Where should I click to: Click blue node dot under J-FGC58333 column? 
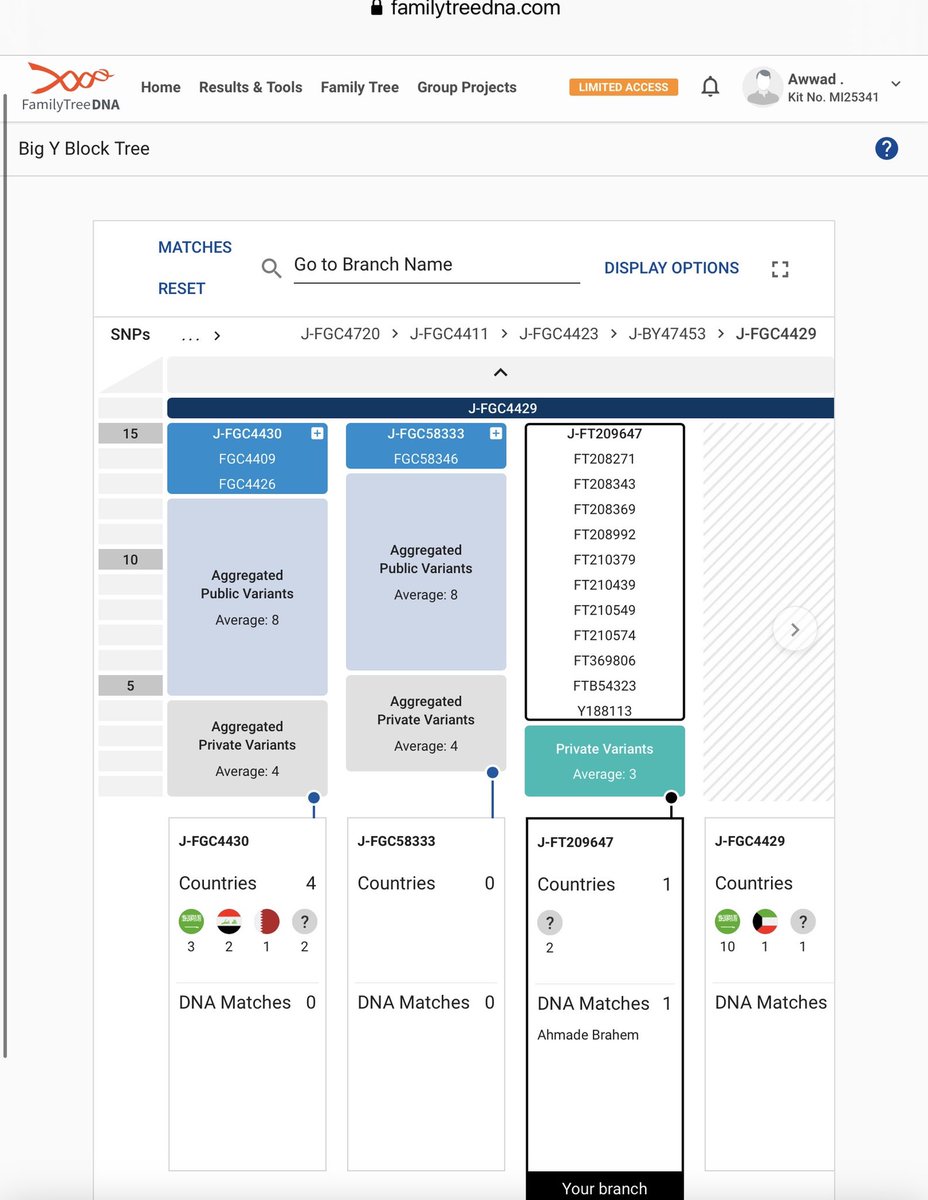pyautogui.click(x=492, y=772)
